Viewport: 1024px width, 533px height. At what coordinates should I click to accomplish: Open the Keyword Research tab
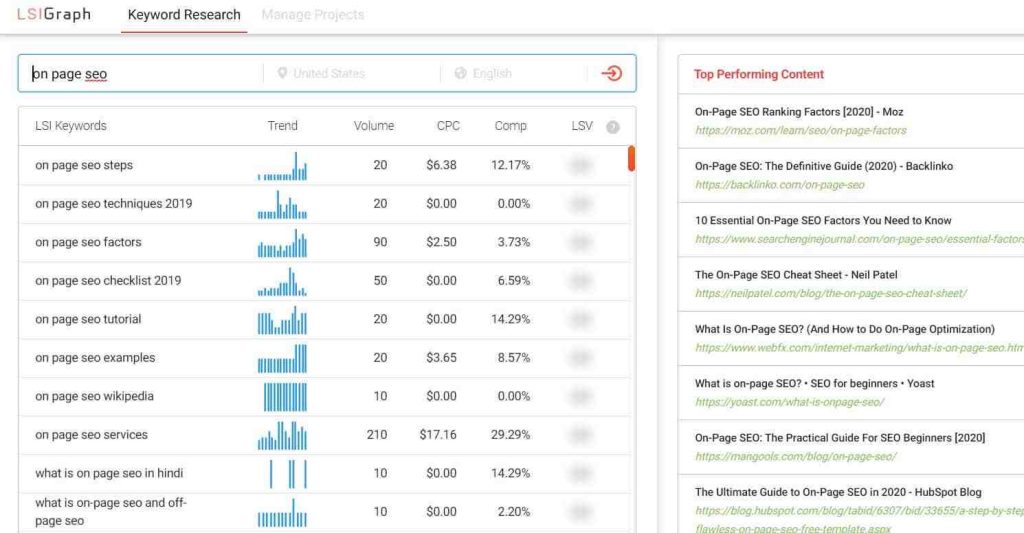tap(184, 15)
